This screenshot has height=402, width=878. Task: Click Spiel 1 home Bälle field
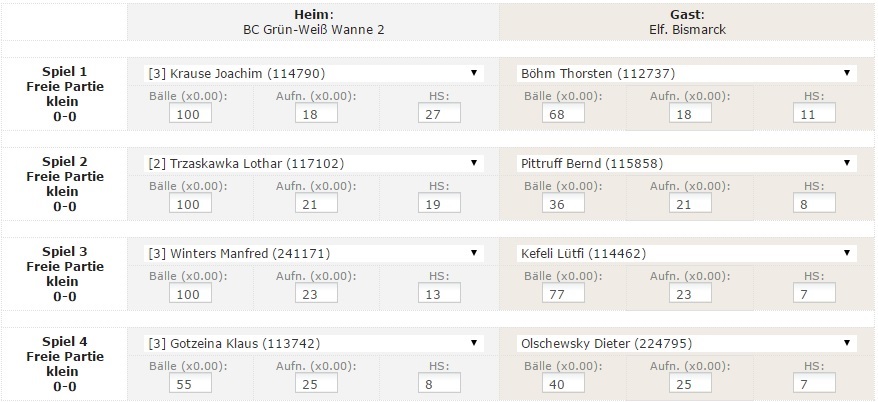click(188, 113)
